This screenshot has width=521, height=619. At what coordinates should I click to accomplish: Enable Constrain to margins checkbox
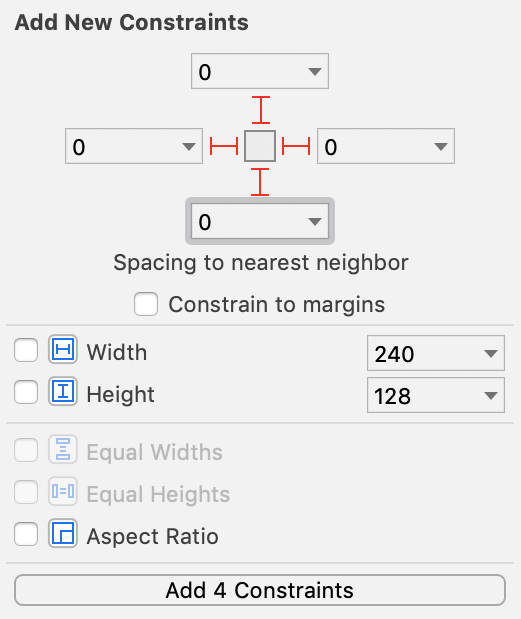click(146, 304)
